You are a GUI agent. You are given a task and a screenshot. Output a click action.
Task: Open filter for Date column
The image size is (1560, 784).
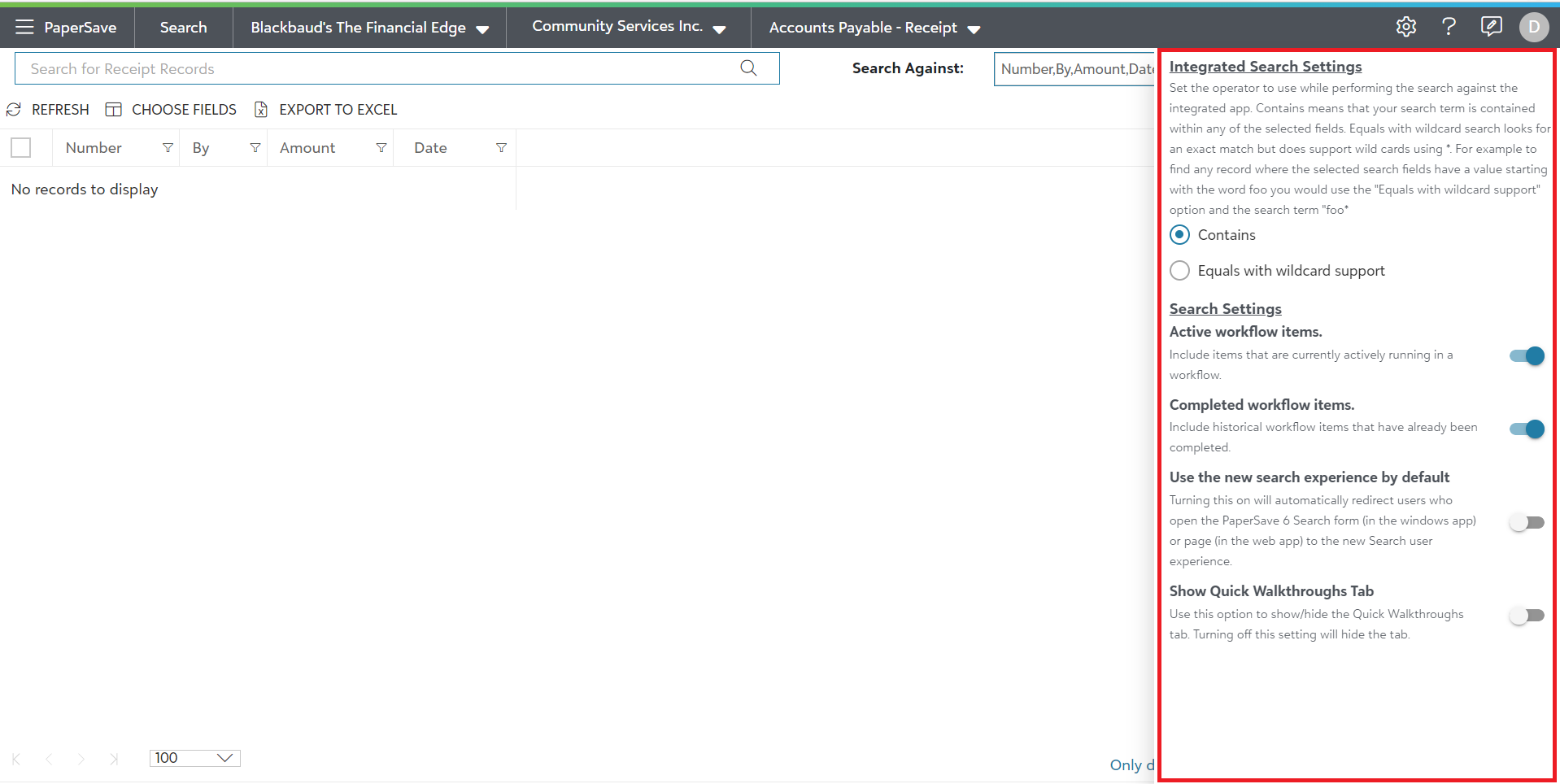tap(501, 148)
